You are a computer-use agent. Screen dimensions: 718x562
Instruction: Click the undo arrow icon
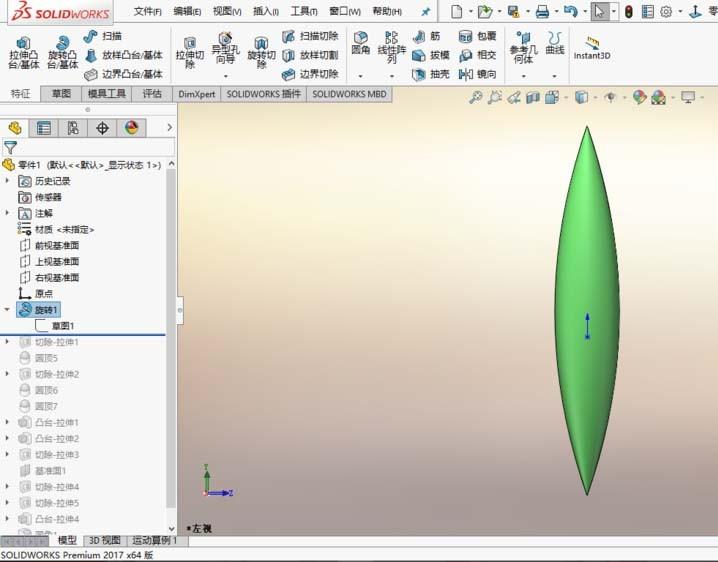(571, 11)
